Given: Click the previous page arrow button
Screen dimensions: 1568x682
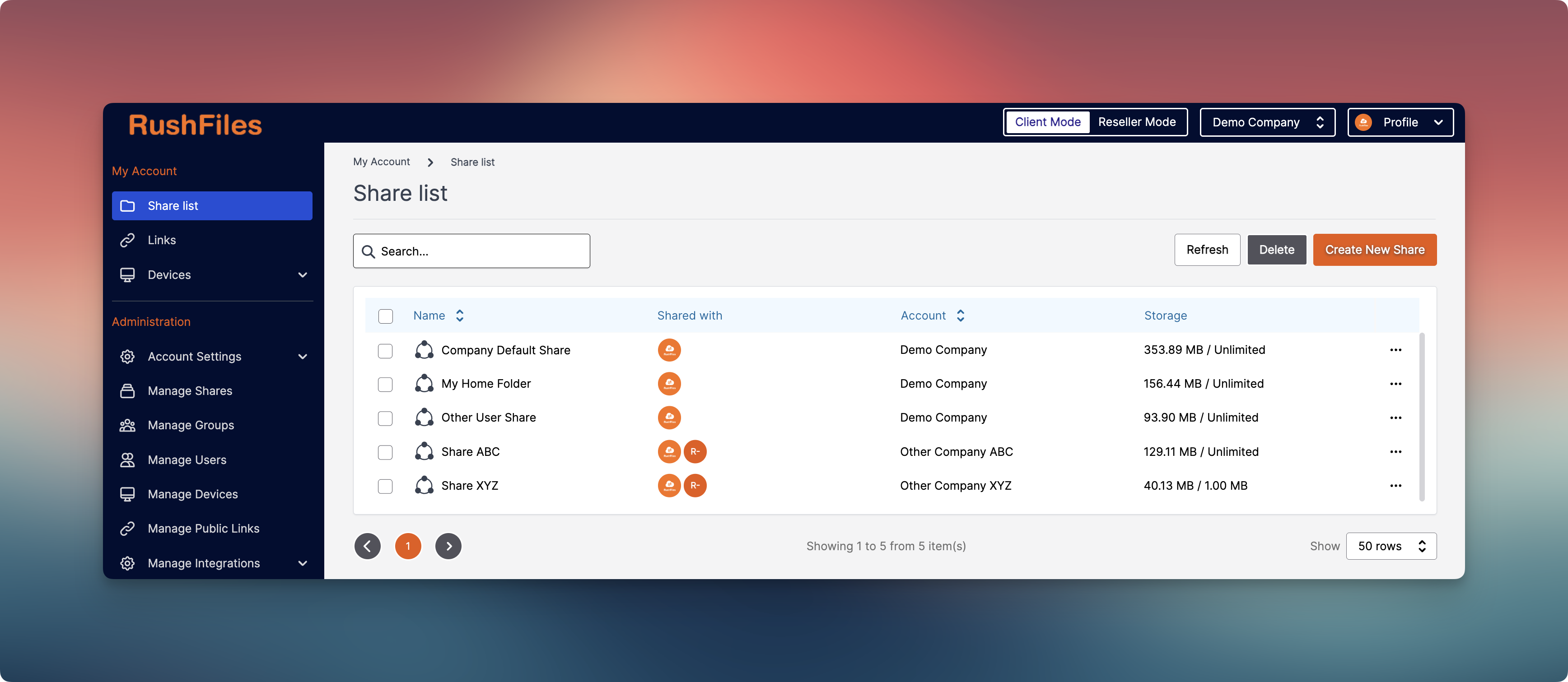Looking at the screenshot, I should pyautogui.click(x=367, y=546).
